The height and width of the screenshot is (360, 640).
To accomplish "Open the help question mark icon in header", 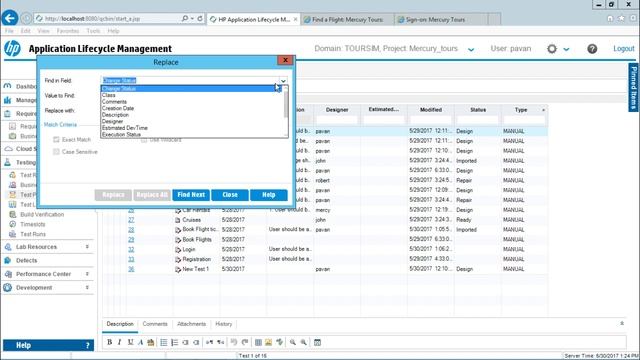I will click(x=592, y=49).
